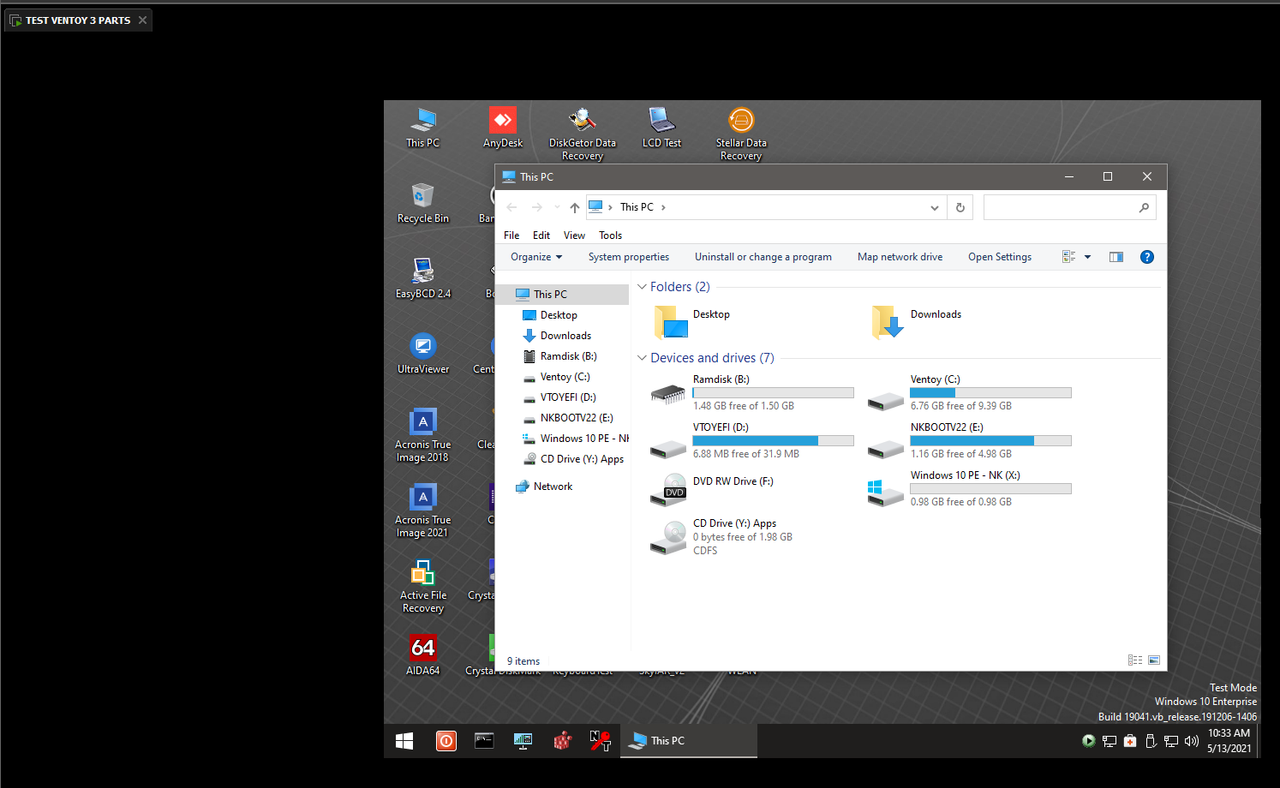
Task: Open the Windows Start button
Action: [x=405, y=741]
